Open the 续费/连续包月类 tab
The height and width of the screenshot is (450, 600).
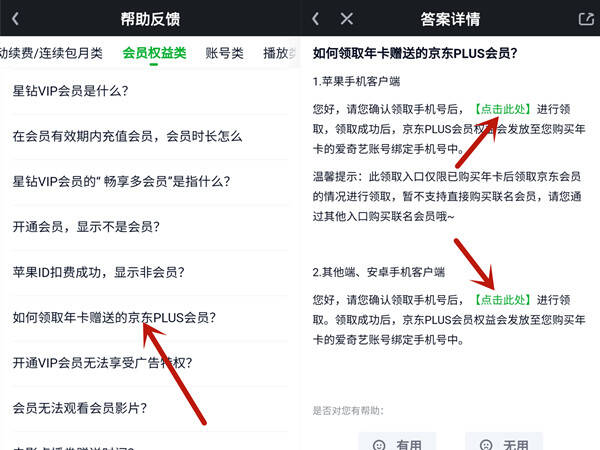click(x=51, y=53)
